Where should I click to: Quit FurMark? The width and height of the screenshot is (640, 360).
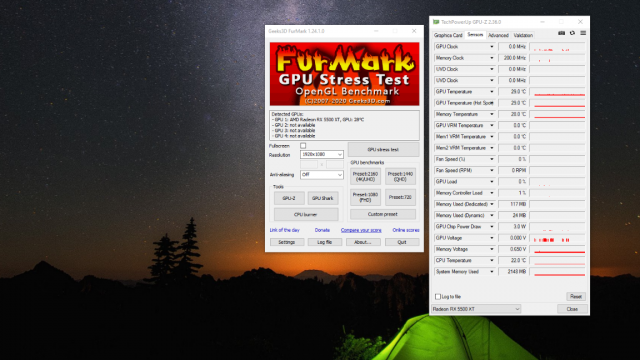click(402, 242)
